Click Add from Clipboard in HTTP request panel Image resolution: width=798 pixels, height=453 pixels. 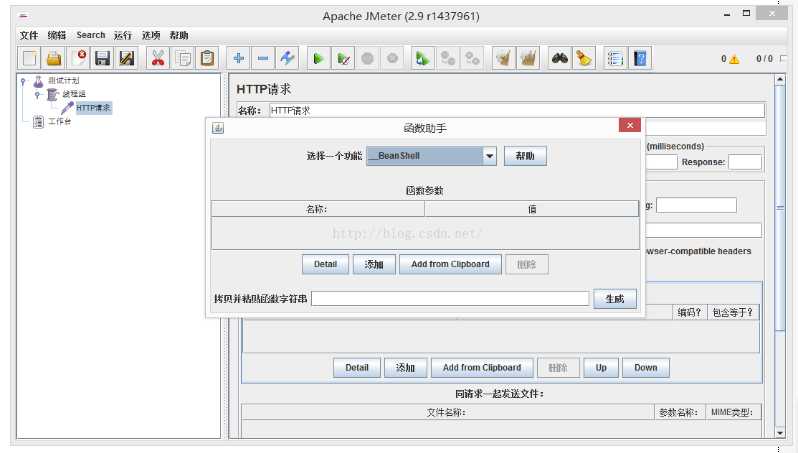click(x=482, y=367)
